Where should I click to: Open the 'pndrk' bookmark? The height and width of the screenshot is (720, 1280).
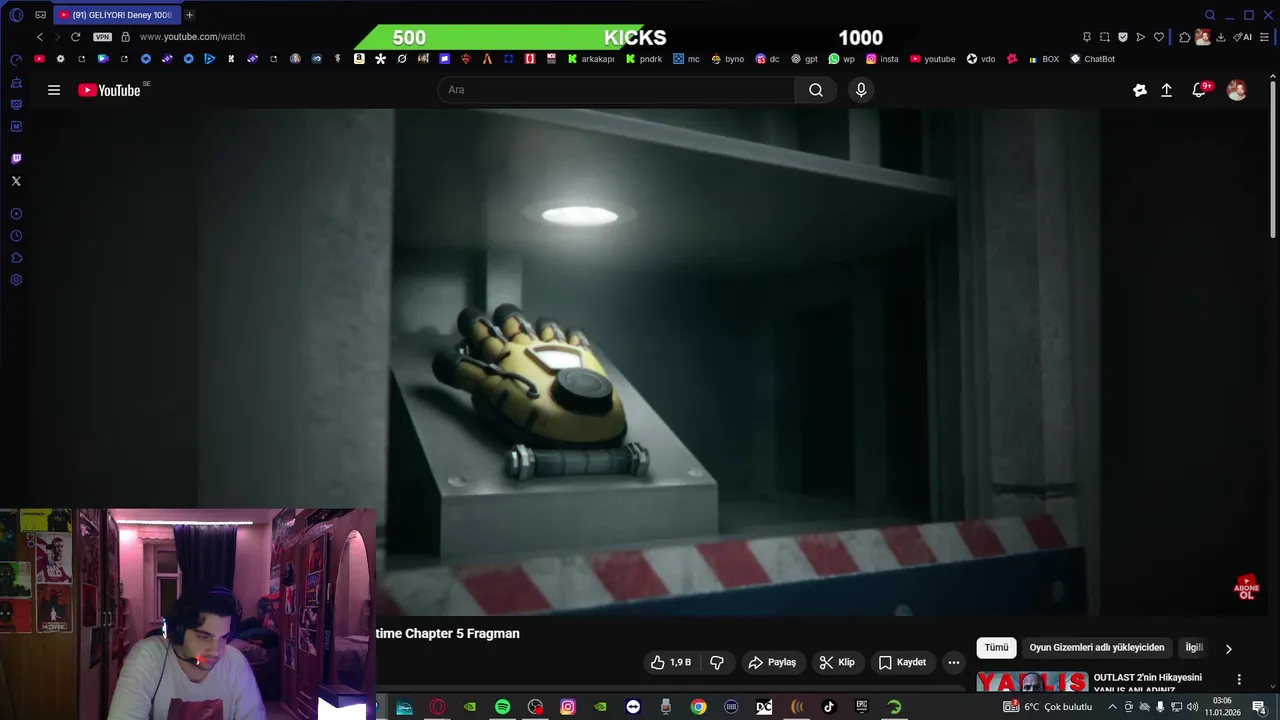coord(644,59)
